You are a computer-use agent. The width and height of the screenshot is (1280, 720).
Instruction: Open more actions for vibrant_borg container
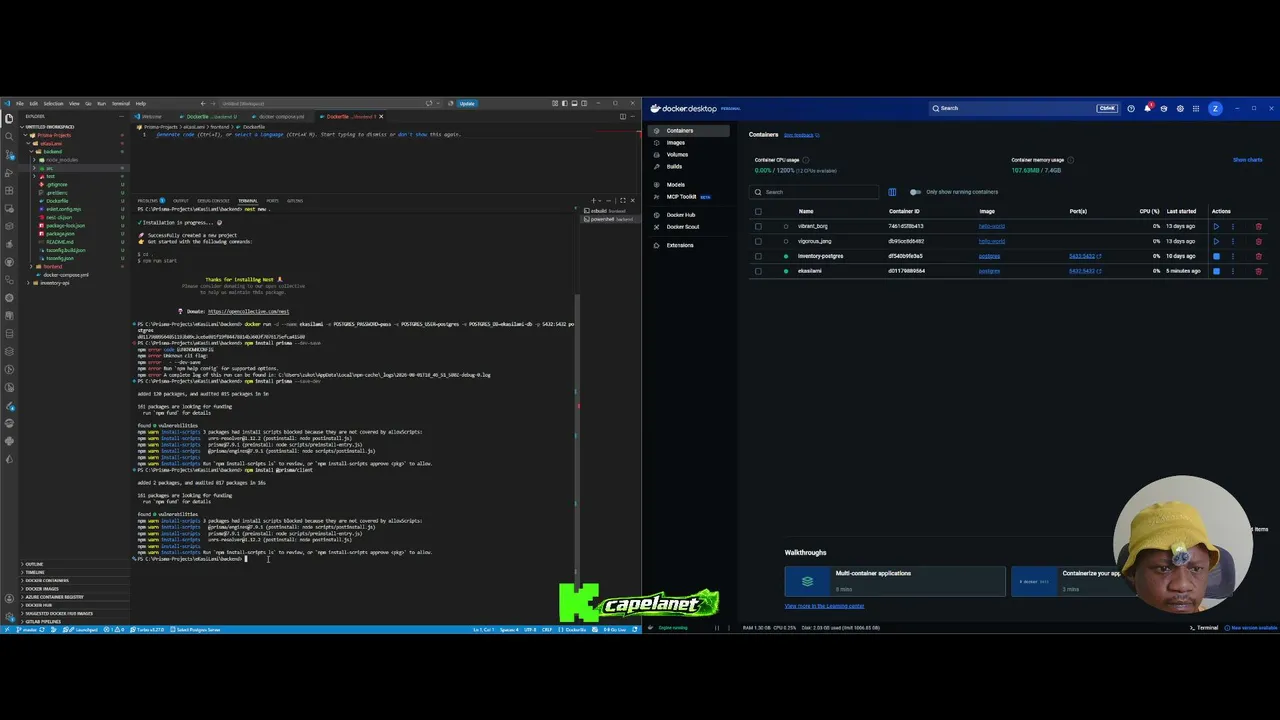pos(1232,226)
